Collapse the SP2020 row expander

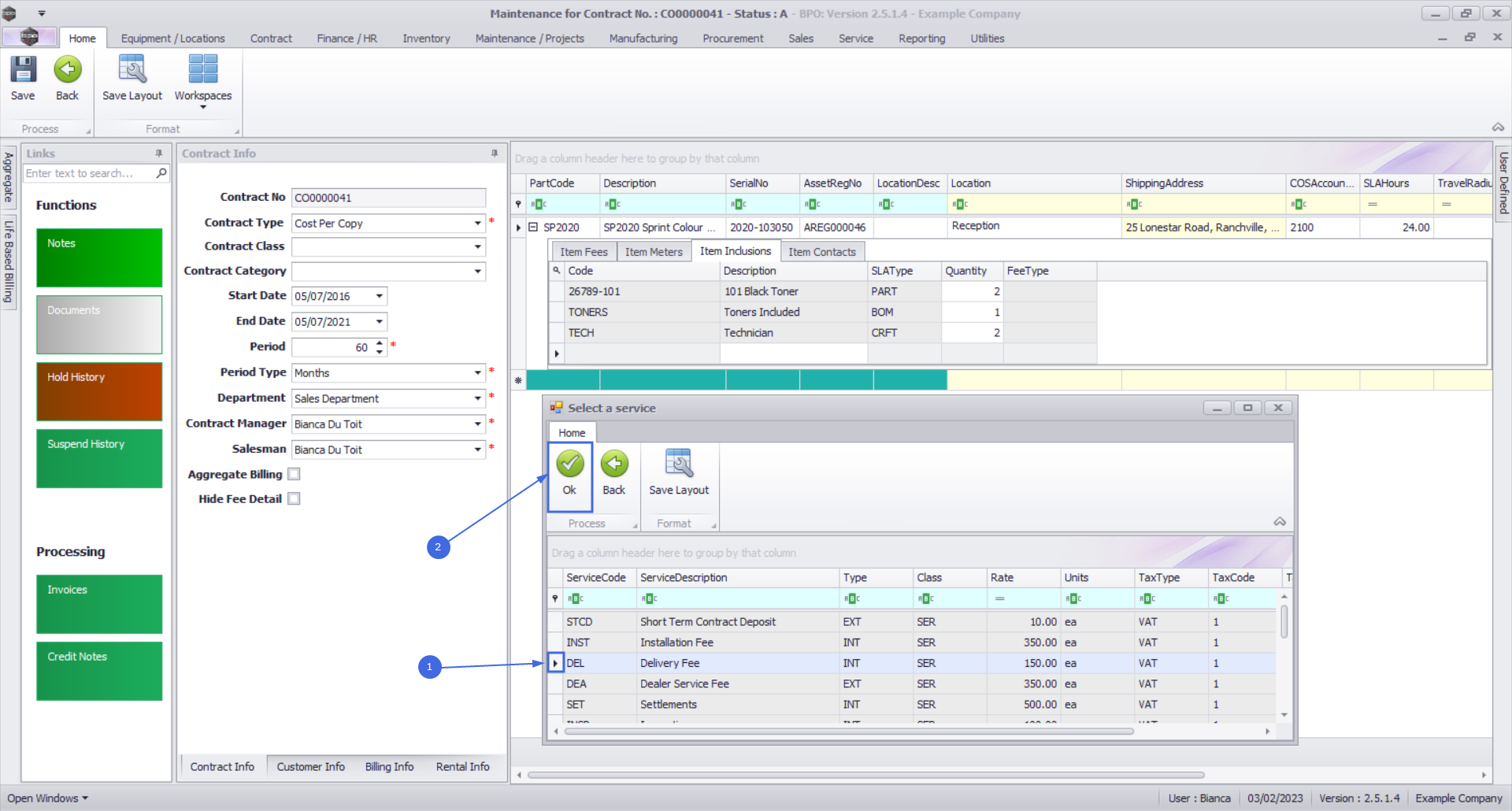pos(533,228)
